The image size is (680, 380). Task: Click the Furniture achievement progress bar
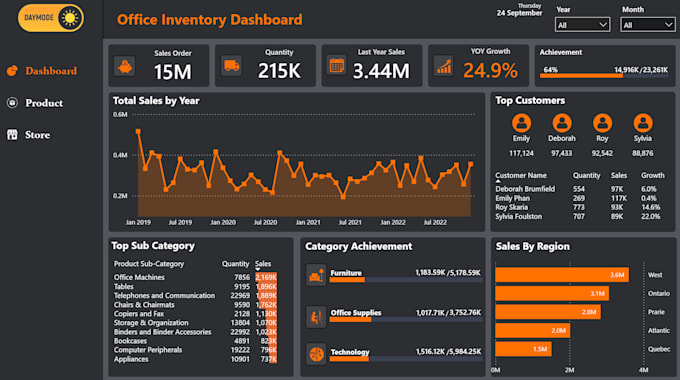pos(406,280)
